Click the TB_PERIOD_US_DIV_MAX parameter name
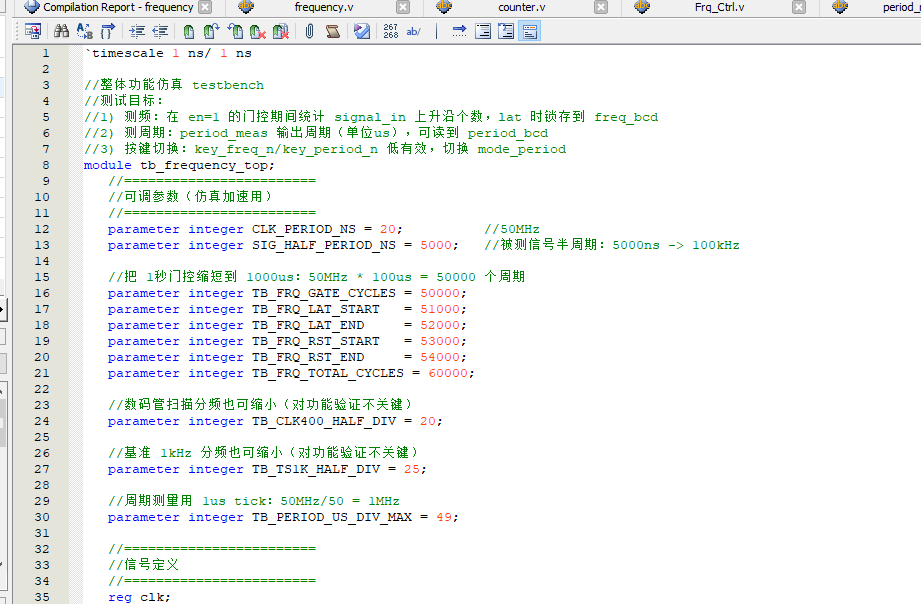Image resolution: width=921 pixels, height=604 pixels. (x=332, y=517)
